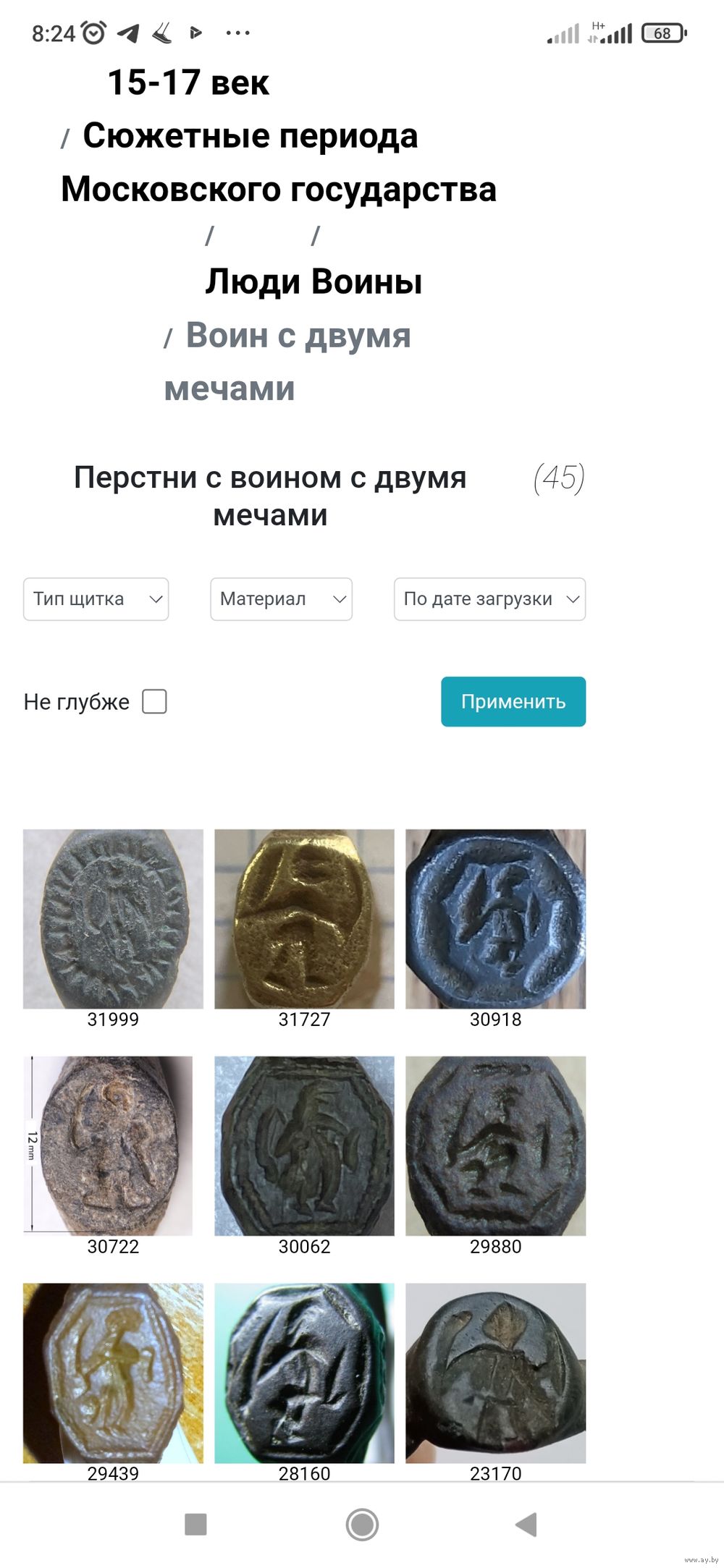Expand the Тип щитка dropdown

pyautogui.click(x=96, y=598)
